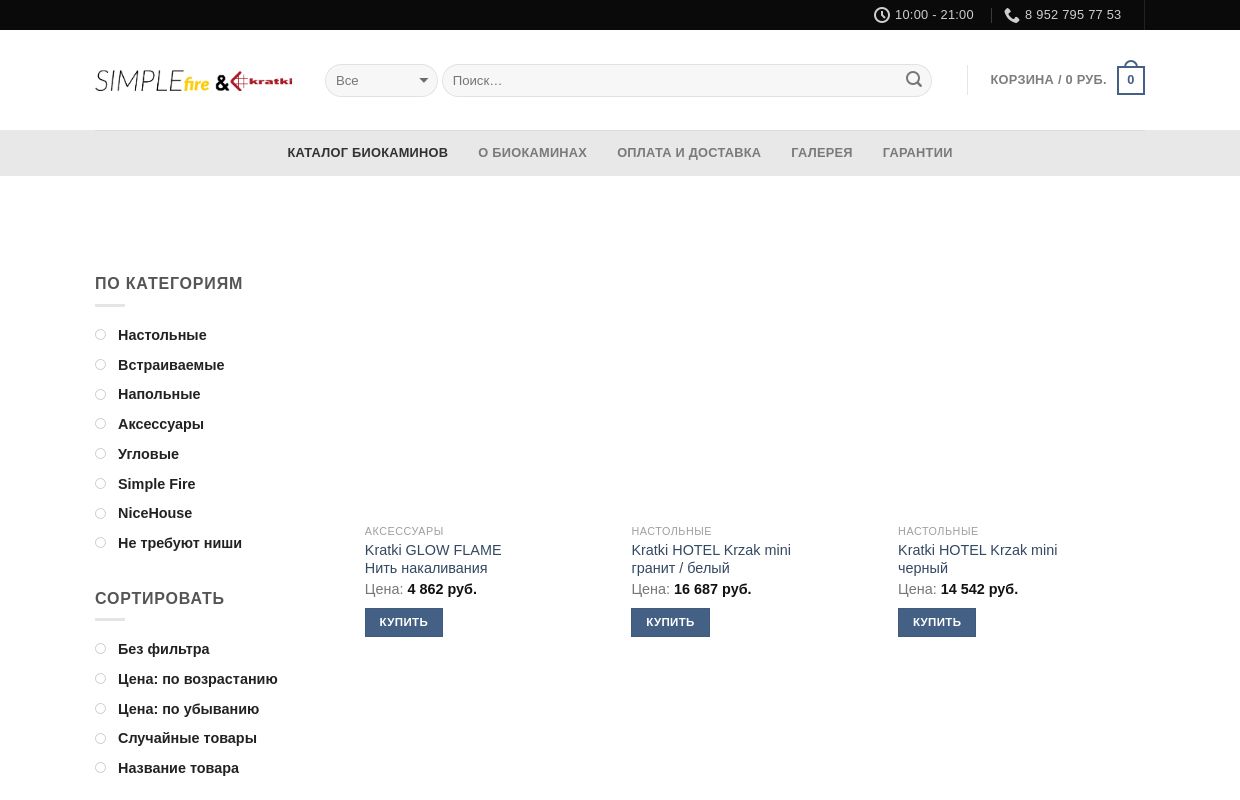This screenshot has width=1240, height=800.
Task: Buy the Krzak mini черный
Action: click(x=937, y=622)
